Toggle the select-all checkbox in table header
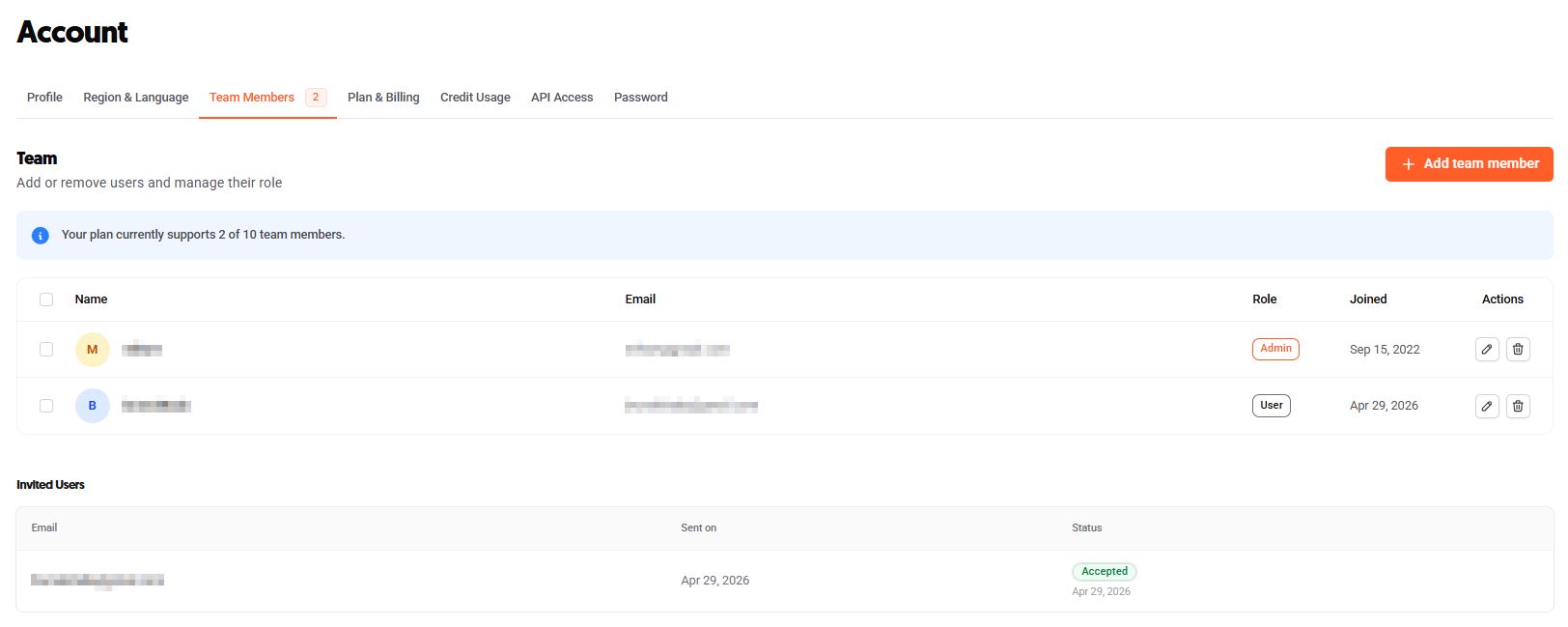Image resolution: width=1568 pixels, height=627 pixels. click(x=46, y=299)
